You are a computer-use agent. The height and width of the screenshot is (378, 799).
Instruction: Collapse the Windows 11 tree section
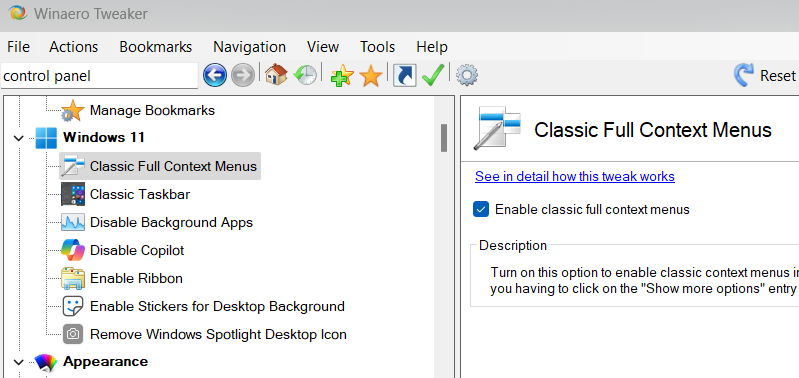[x=19, y=138]
